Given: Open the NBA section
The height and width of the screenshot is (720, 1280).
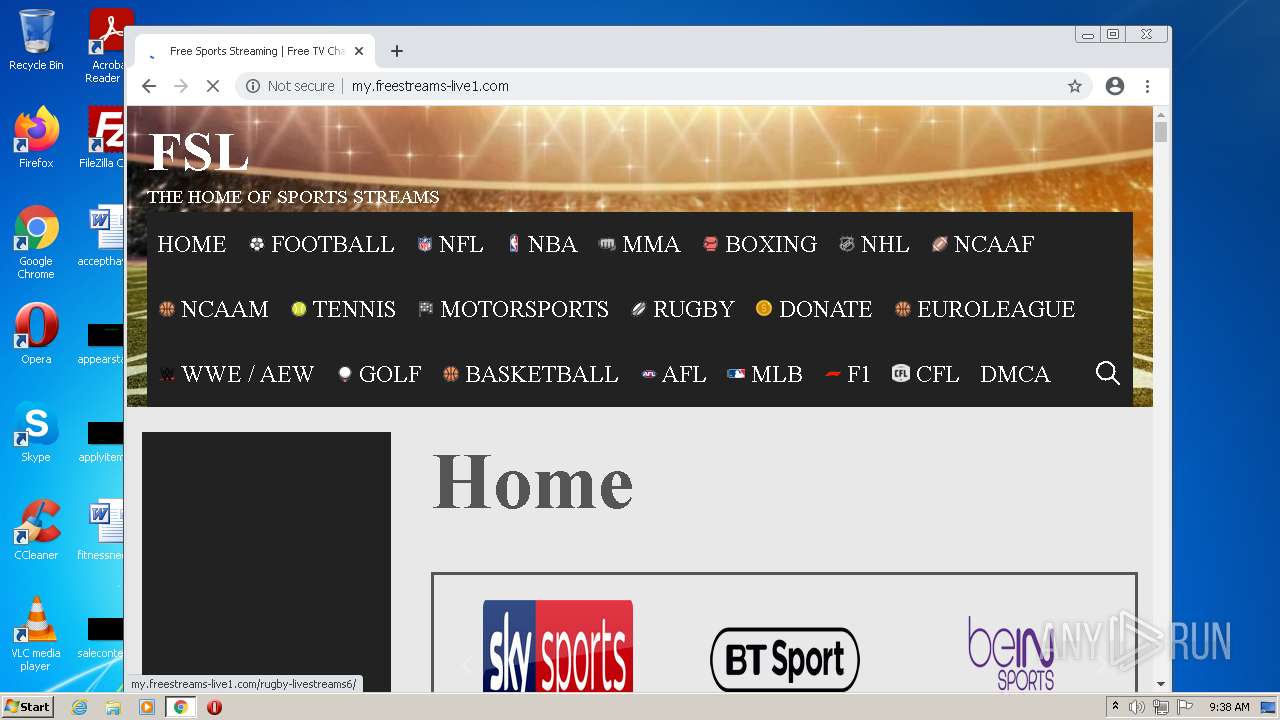Looking at the screenshot, I should [542, 244].
